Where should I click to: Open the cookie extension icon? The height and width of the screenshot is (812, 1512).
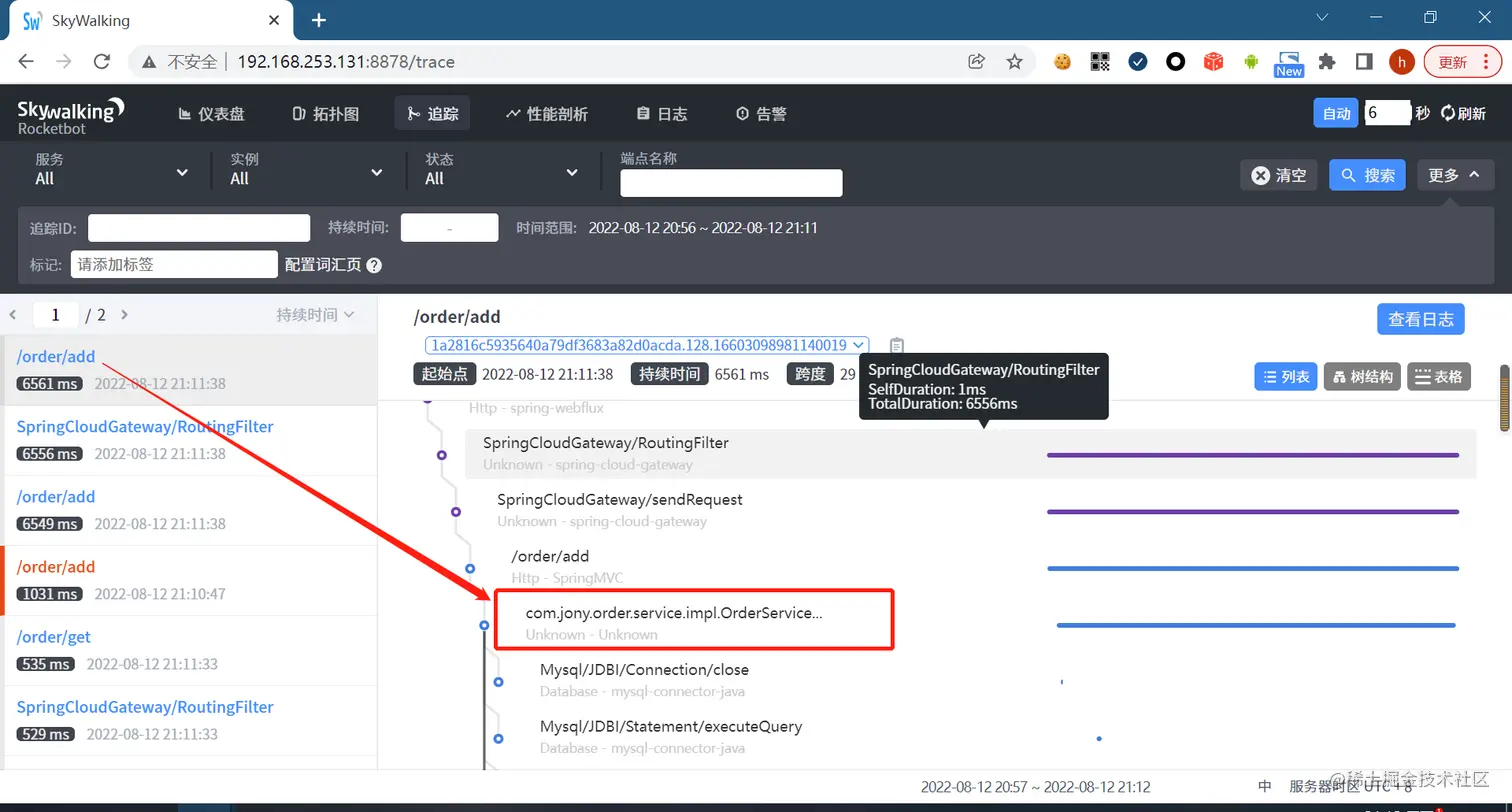pyautogui.click(x=1062, y=62)
